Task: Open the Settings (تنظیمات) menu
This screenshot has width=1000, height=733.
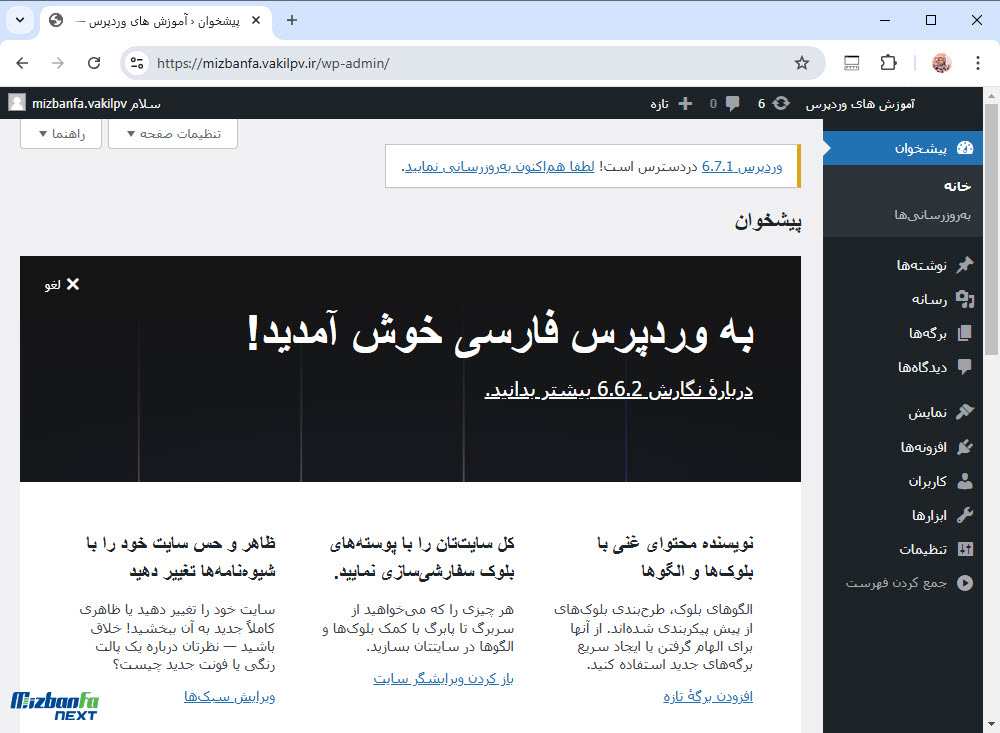Action: [903, 549]
